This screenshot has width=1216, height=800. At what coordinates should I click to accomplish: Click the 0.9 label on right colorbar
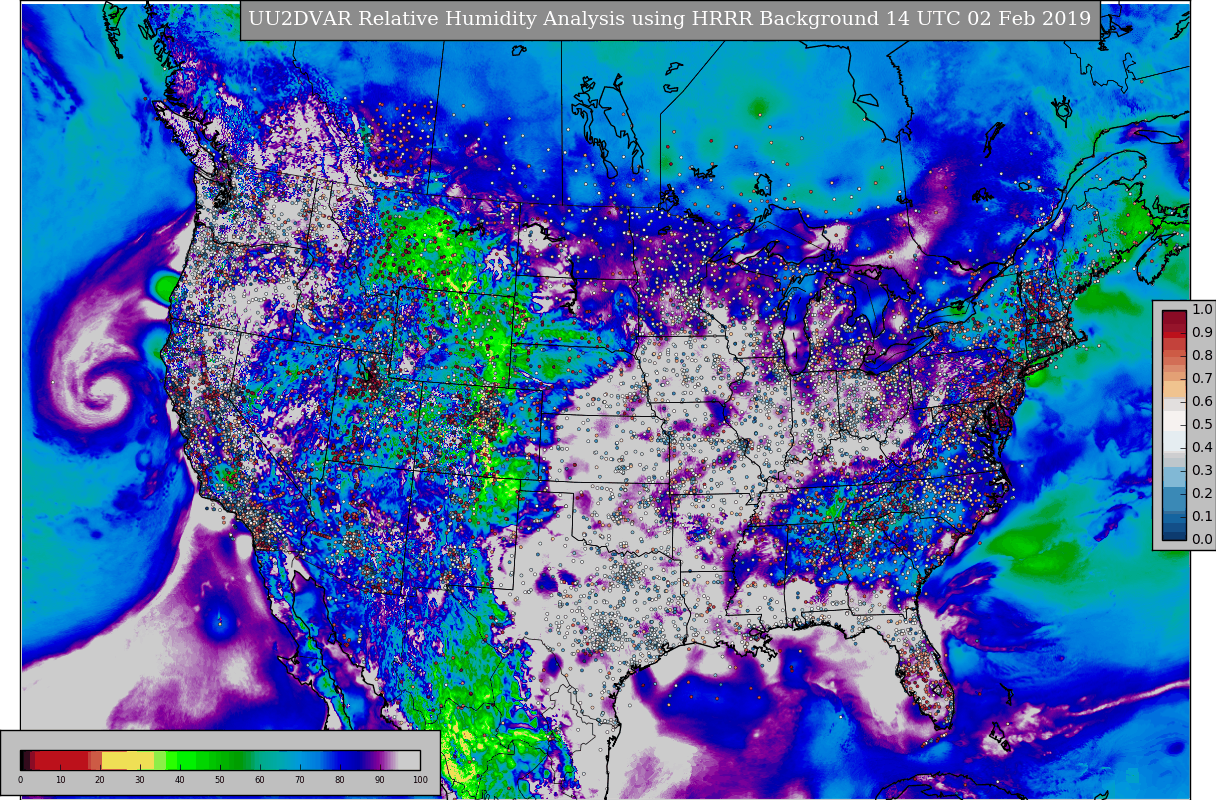pyautogui.click(x=1202, y=332)
